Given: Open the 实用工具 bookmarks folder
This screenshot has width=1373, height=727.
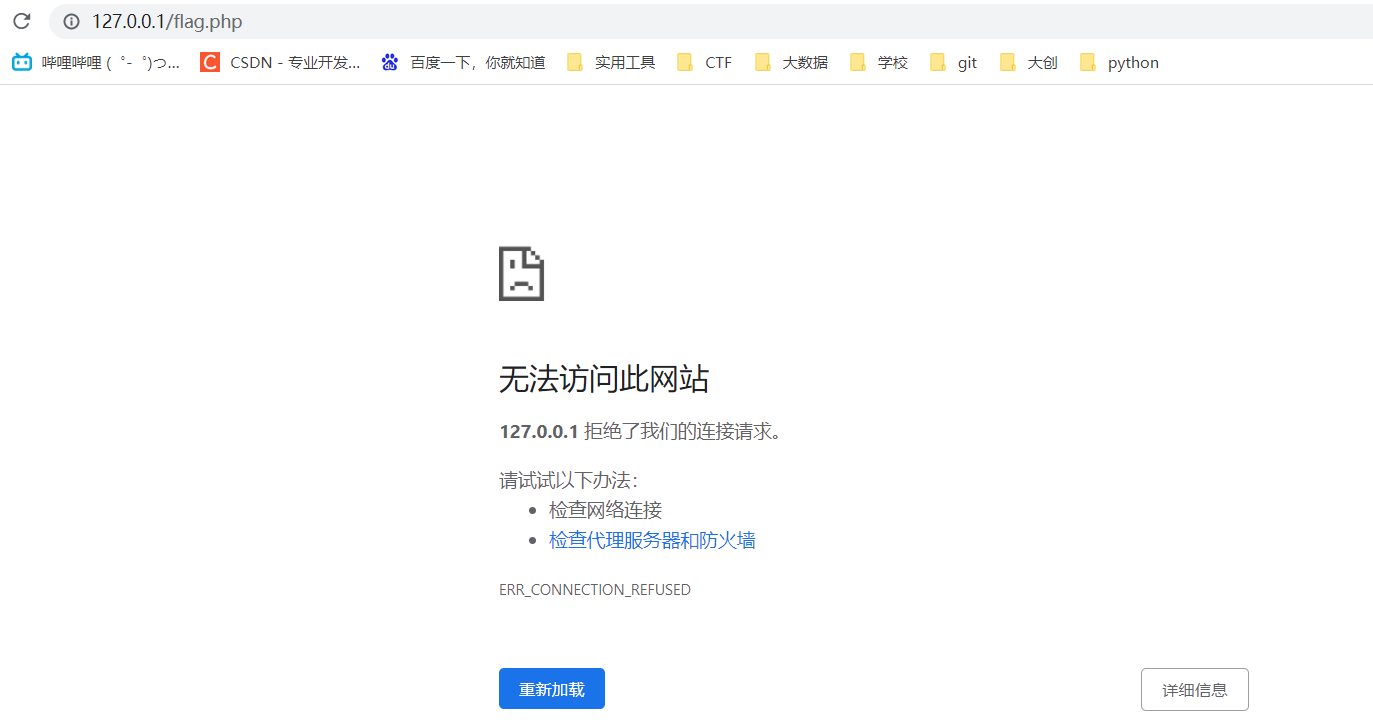Looking at the screenshot, I should (x=575, y=61).
